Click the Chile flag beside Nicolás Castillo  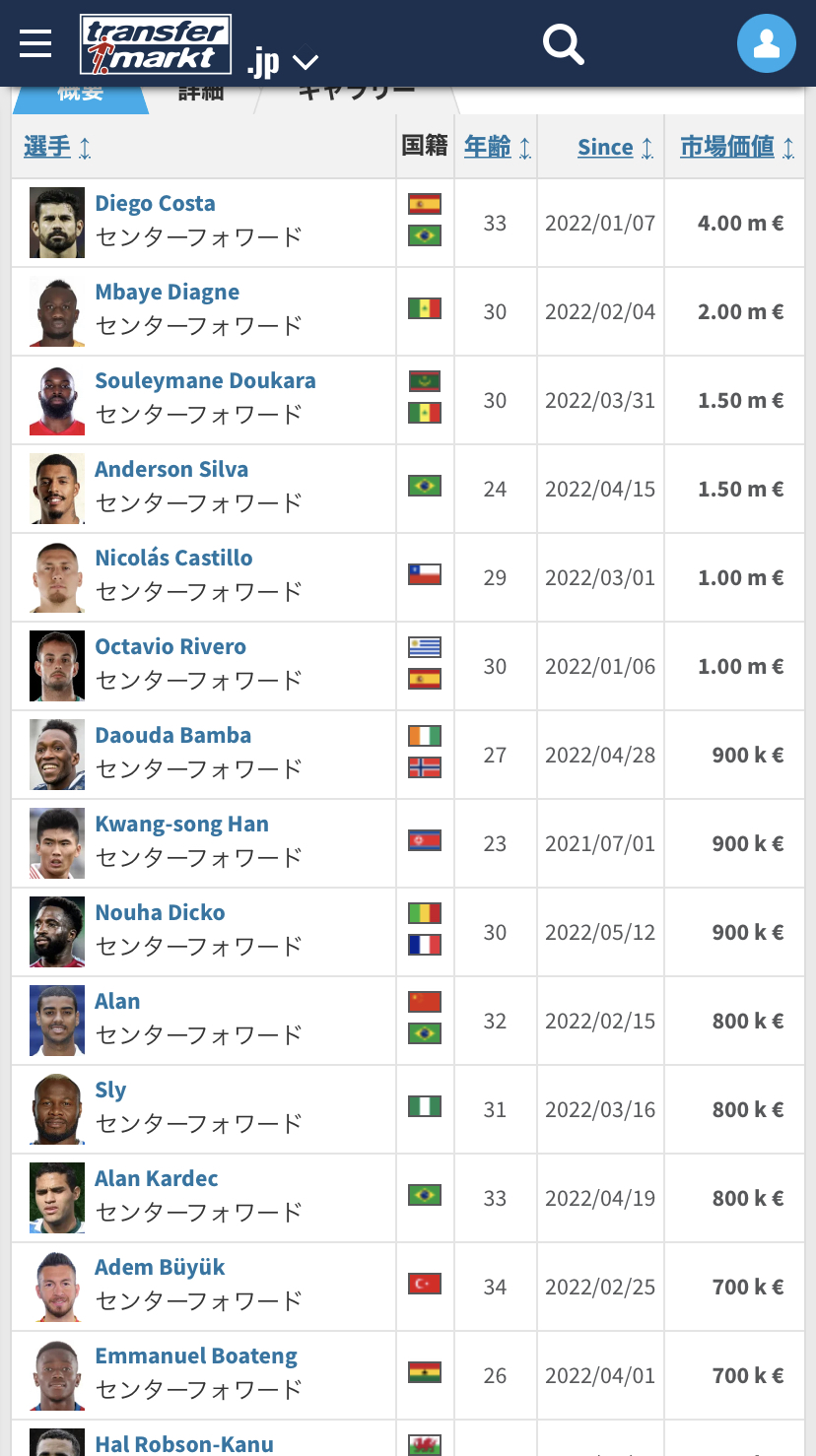pyautogui.click(x=425, y=574)
